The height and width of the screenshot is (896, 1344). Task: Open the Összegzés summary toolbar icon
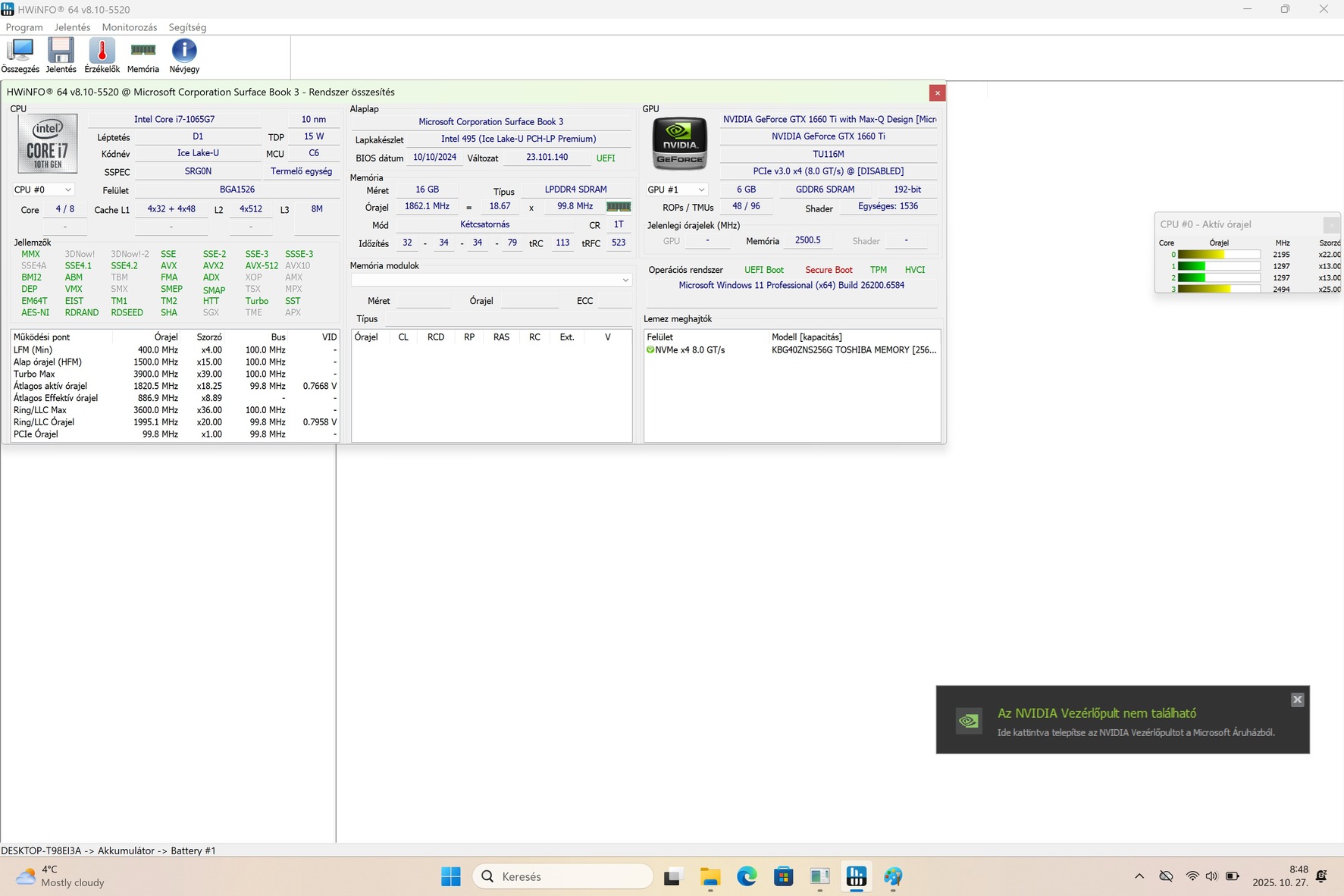(20, 56)
